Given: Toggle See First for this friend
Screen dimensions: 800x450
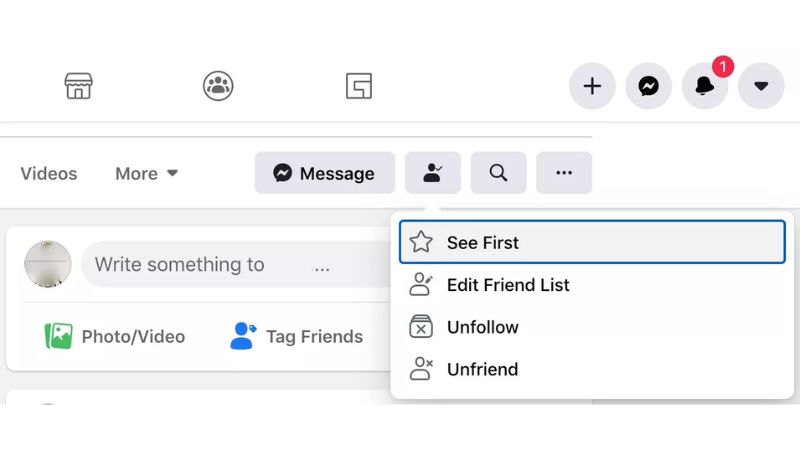Looking at the screenshot, I should coord(592,242).
